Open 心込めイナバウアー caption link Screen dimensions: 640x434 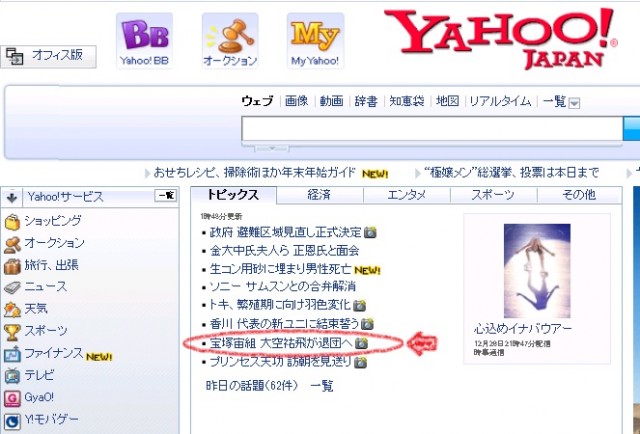(x=523, y=329)
